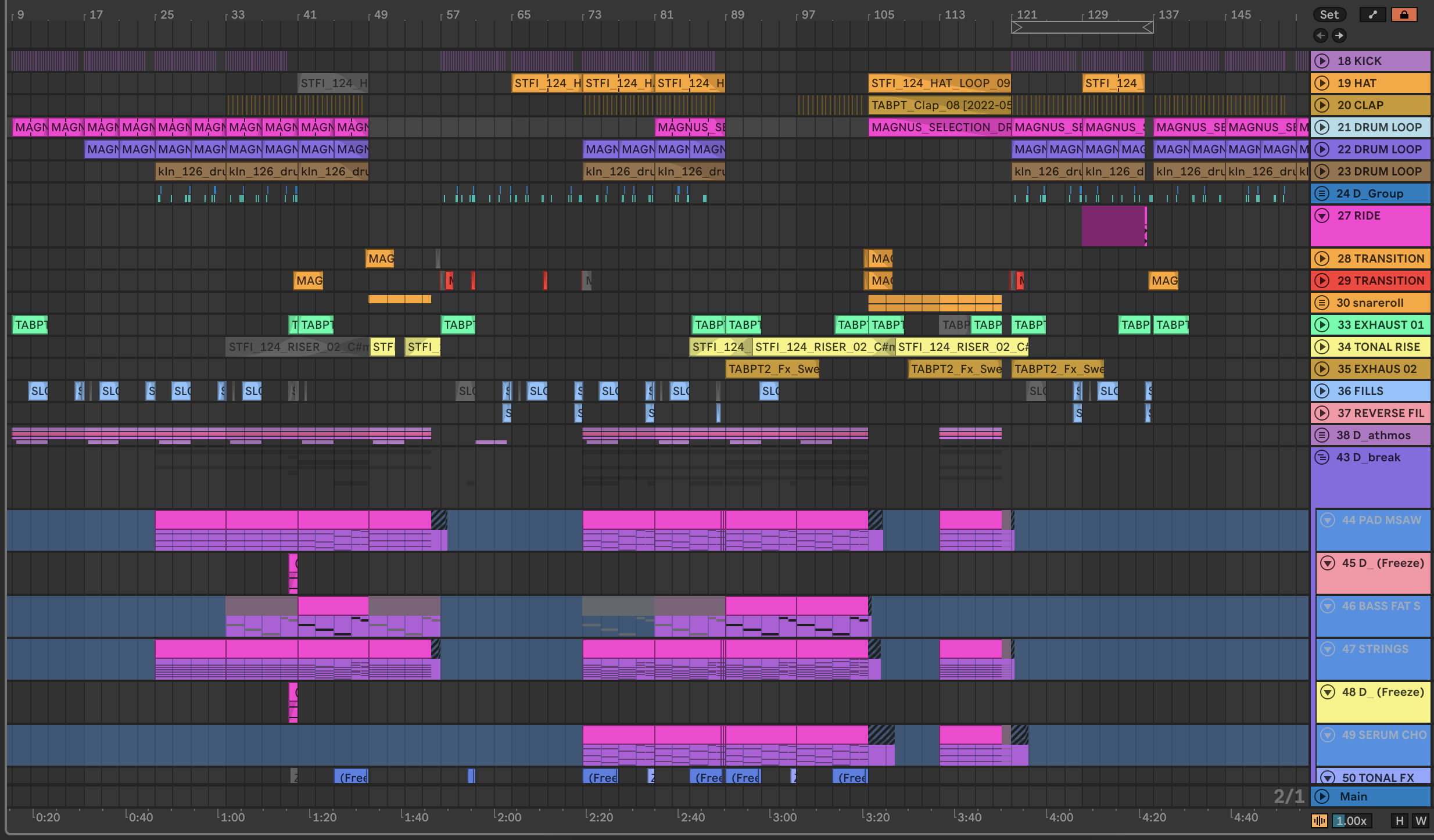Toggle the W width optimize button
Screen dimensions: 1434x840
coord(1421,821)
